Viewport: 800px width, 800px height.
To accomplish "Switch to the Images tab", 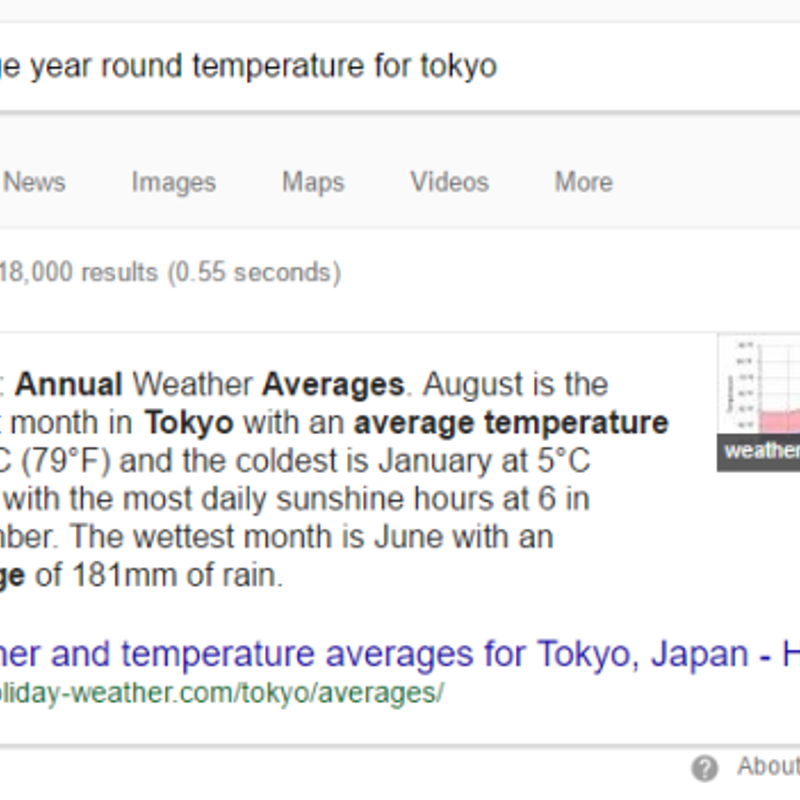I will click(173, 182).
